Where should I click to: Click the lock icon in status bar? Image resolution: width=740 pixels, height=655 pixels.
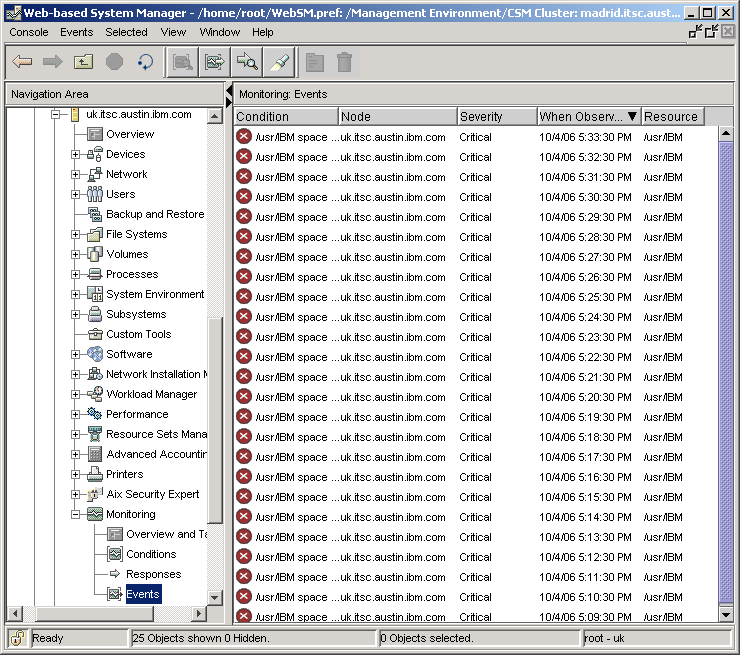[17, 638]
